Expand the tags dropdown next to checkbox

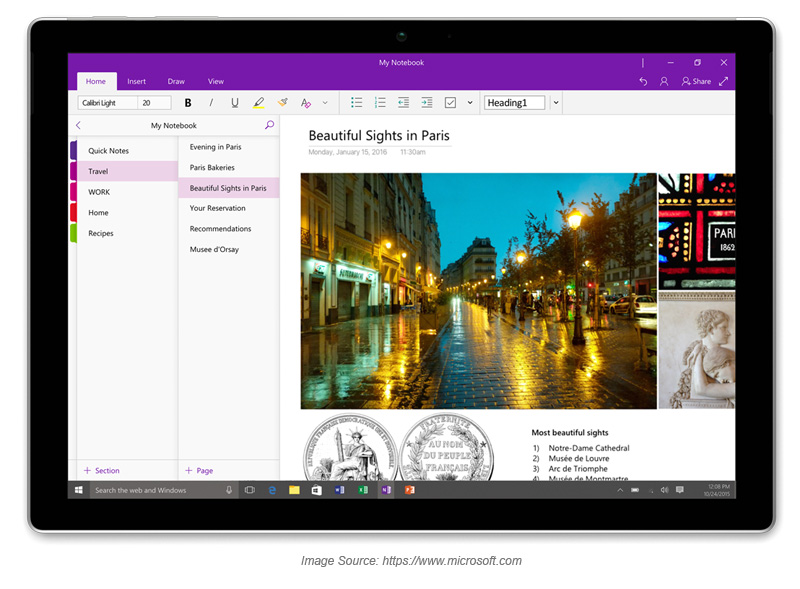(x=470, y=103)
